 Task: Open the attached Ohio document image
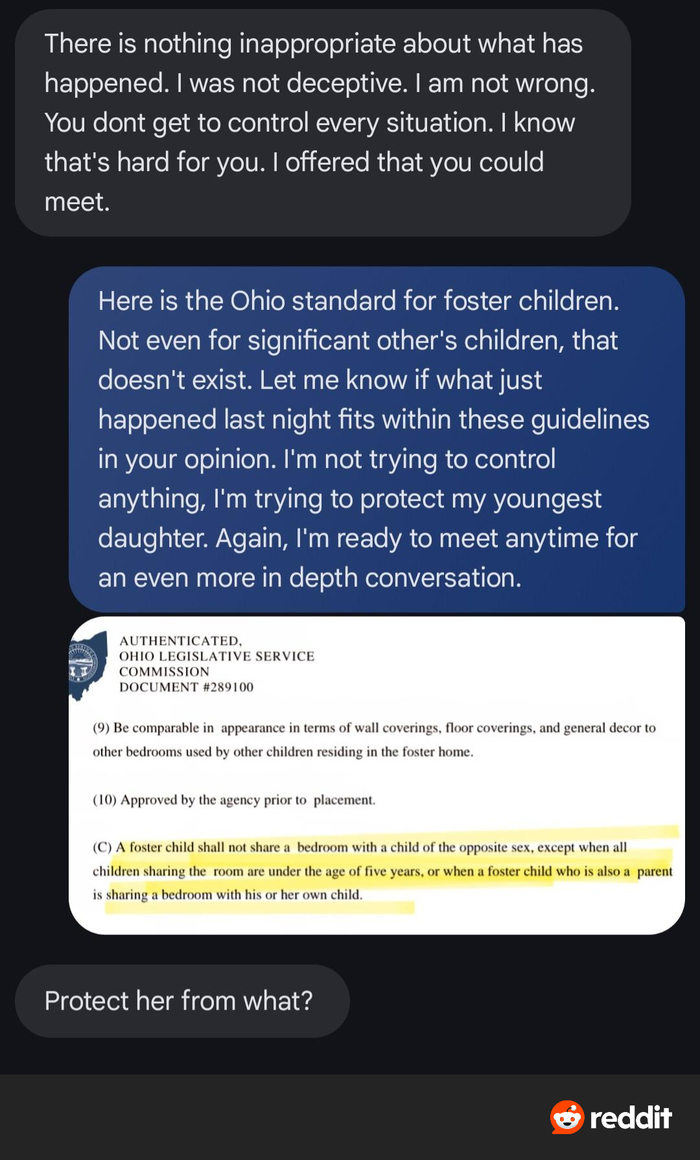point(376,775)
